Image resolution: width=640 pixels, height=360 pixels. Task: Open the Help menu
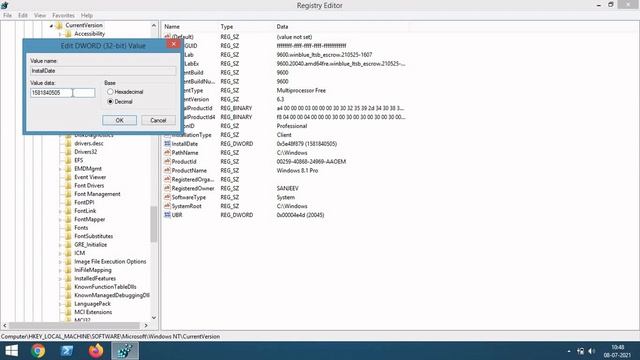point(87,15)
